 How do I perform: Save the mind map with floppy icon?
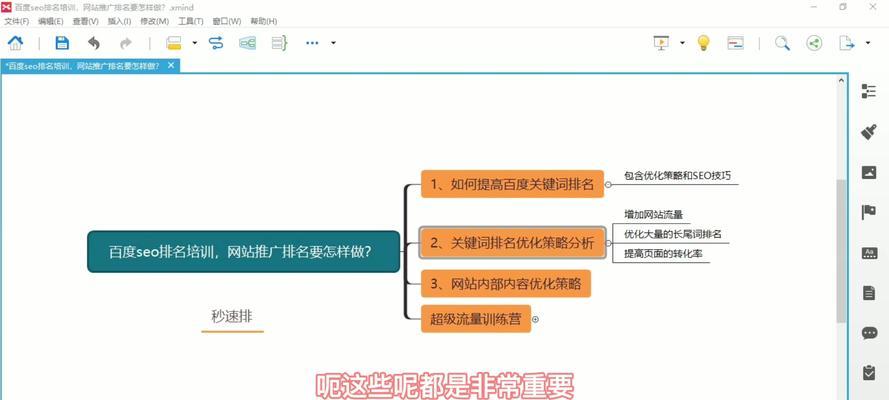point(62,43)
